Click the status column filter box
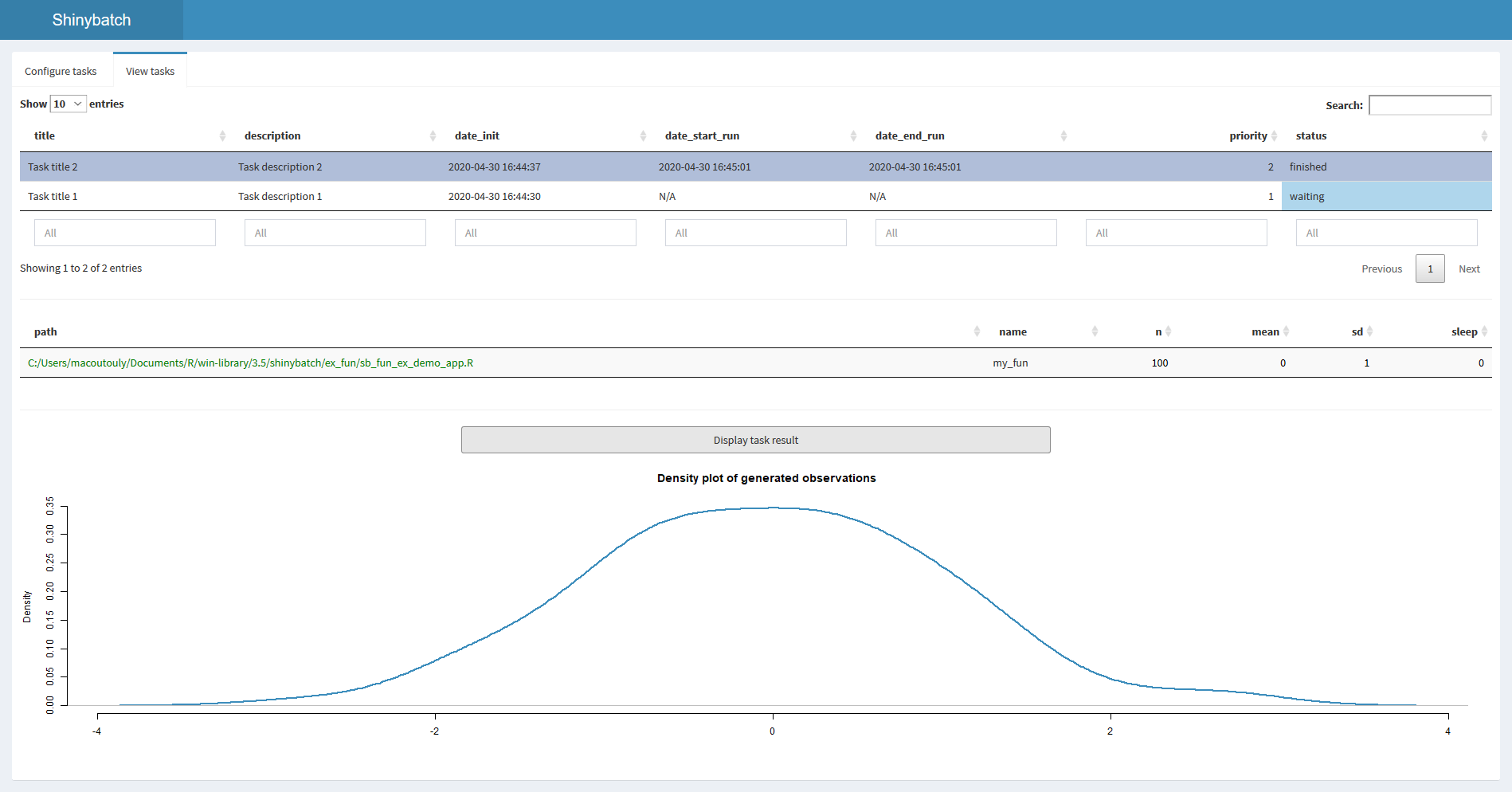 [1387, 233]
